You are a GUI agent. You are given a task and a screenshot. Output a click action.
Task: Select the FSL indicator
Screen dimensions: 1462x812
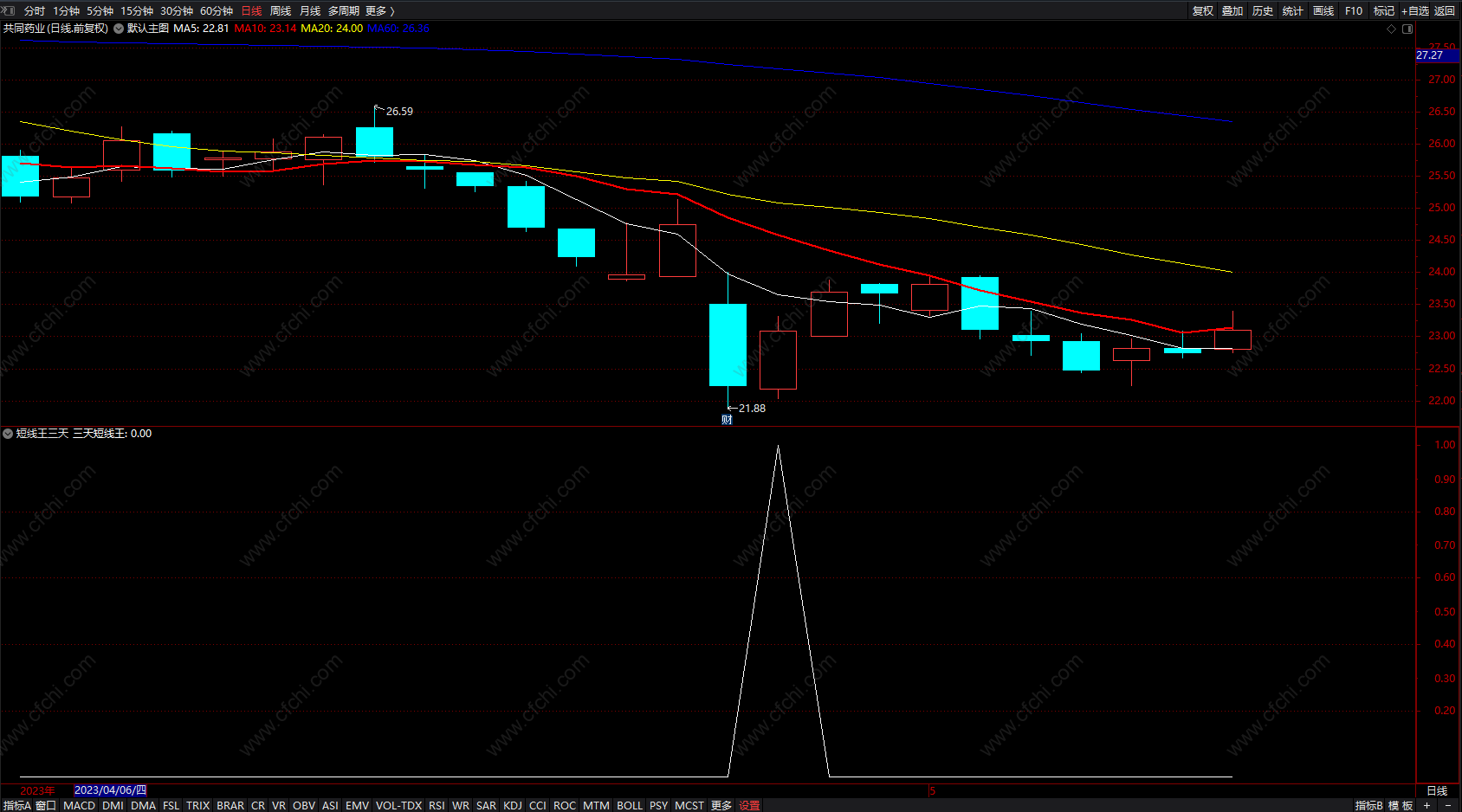(x=171, y=805)
